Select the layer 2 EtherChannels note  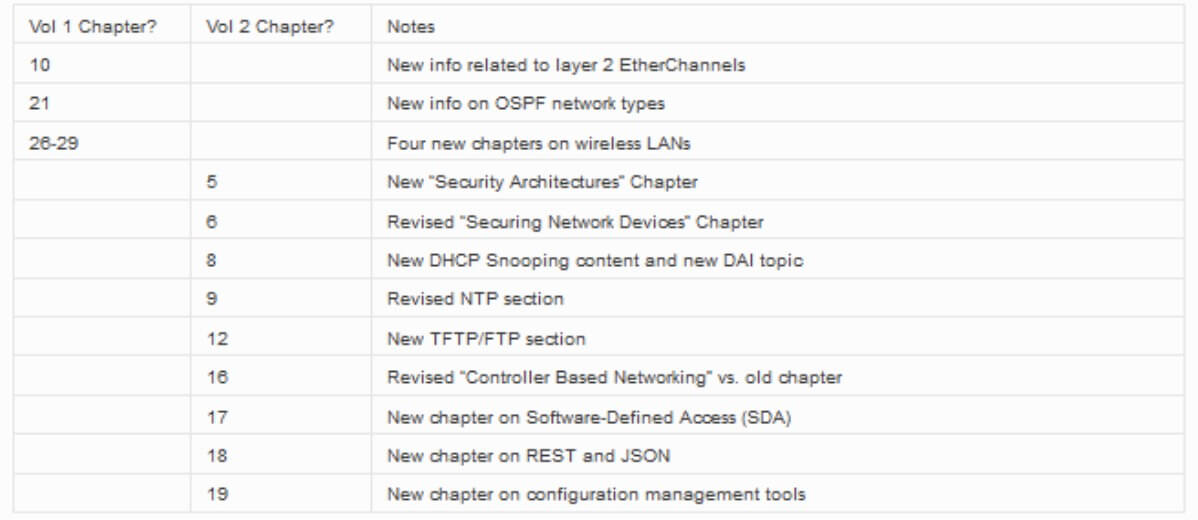(565, 65)
